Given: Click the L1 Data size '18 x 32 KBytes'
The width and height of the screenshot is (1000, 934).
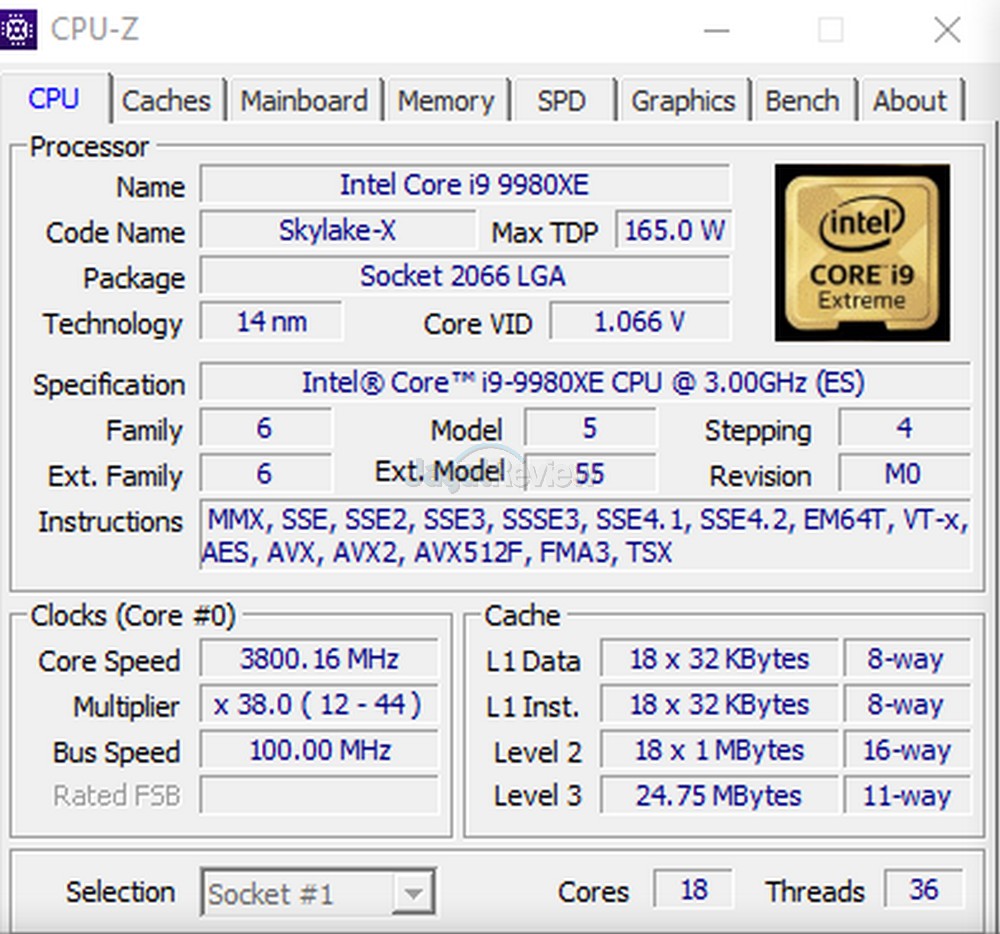Looking at the screenshot, I should [x=719, y=659].
